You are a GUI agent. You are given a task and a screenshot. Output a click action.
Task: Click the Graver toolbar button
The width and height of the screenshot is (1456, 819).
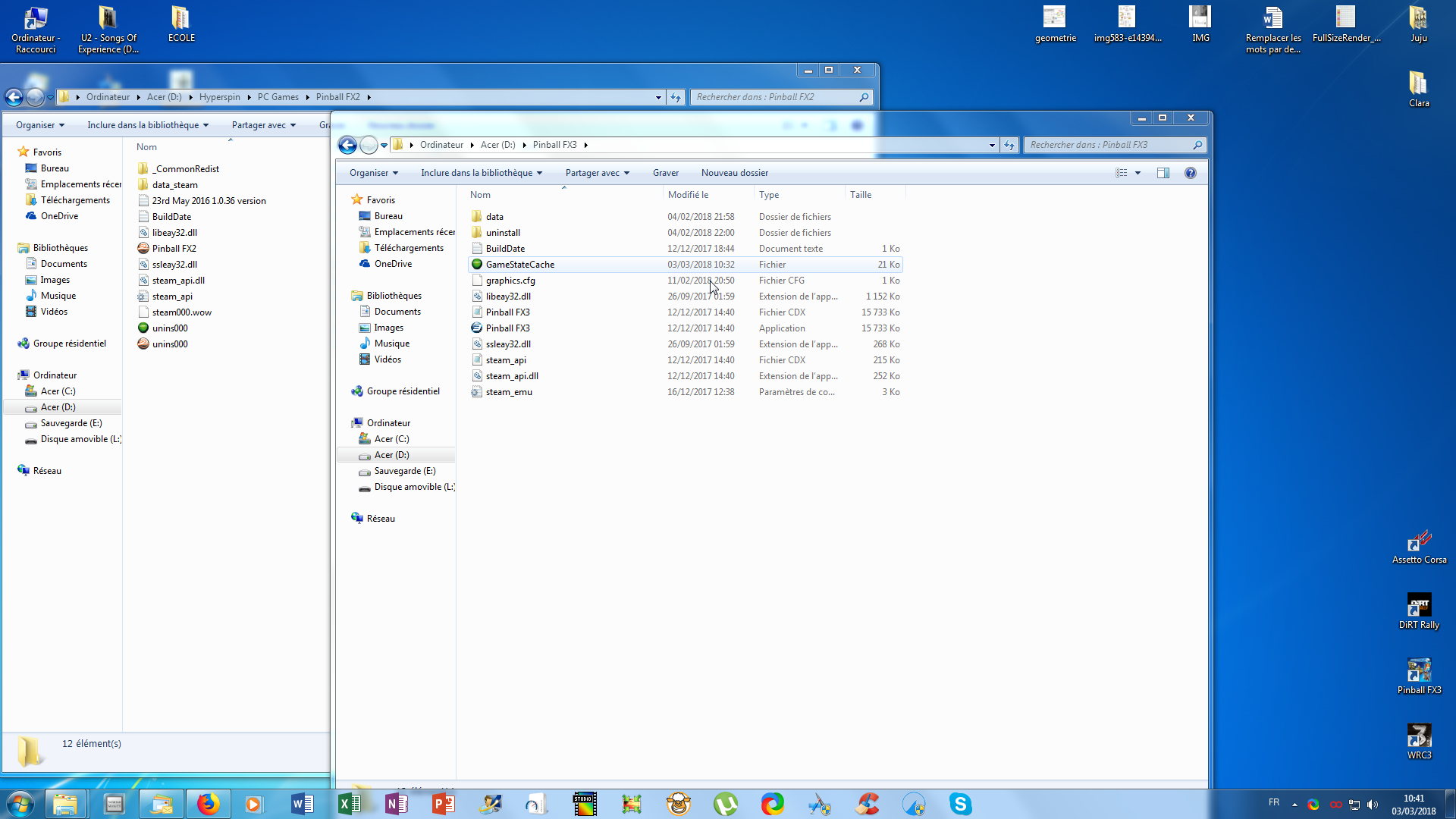tap(665, 173)
